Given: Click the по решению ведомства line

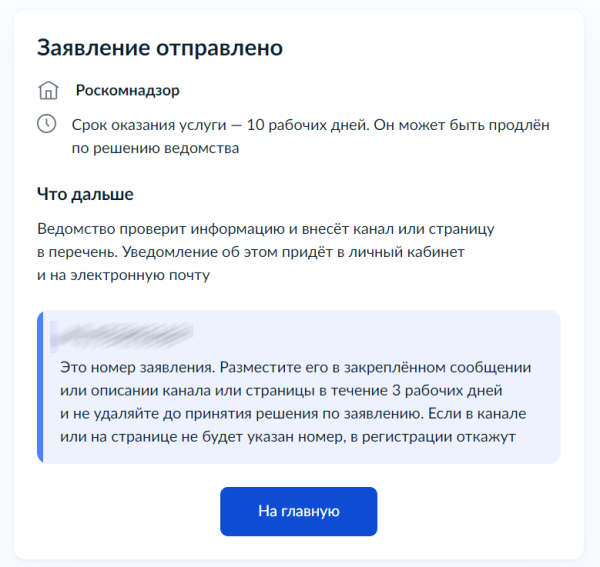Looking at the screenshot, I should pos(155,148).
